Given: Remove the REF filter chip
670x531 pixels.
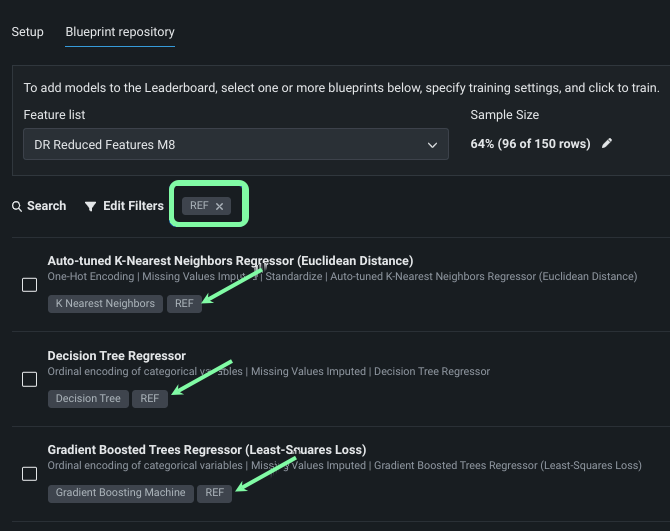Looking at the screenshot, I should click(x=220, y=206).
